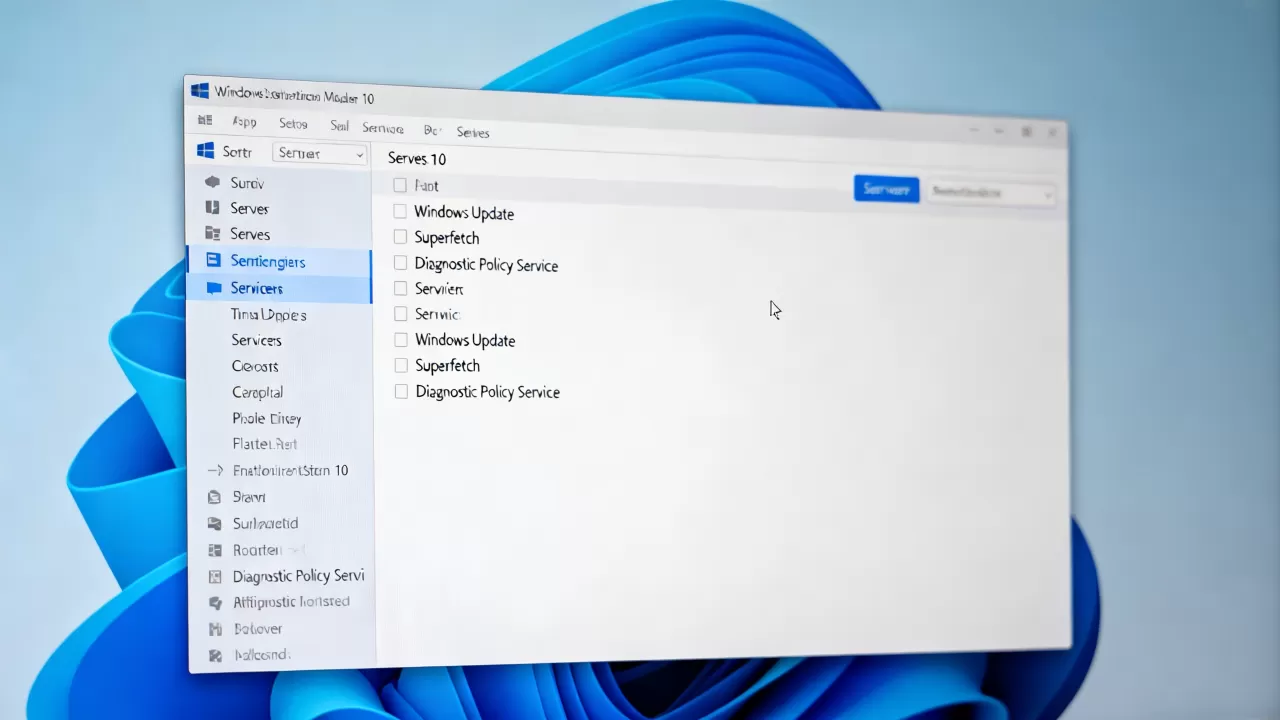
Task: Click the Serves 10 heading
Action: (x=417, y=158)
